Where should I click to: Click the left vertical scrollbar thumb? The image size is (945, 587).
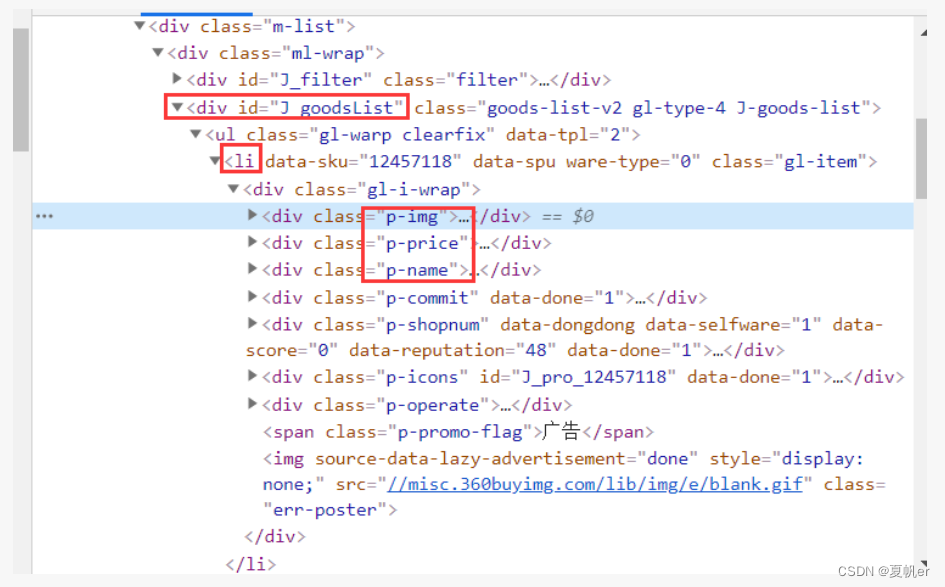pos(21,89)
